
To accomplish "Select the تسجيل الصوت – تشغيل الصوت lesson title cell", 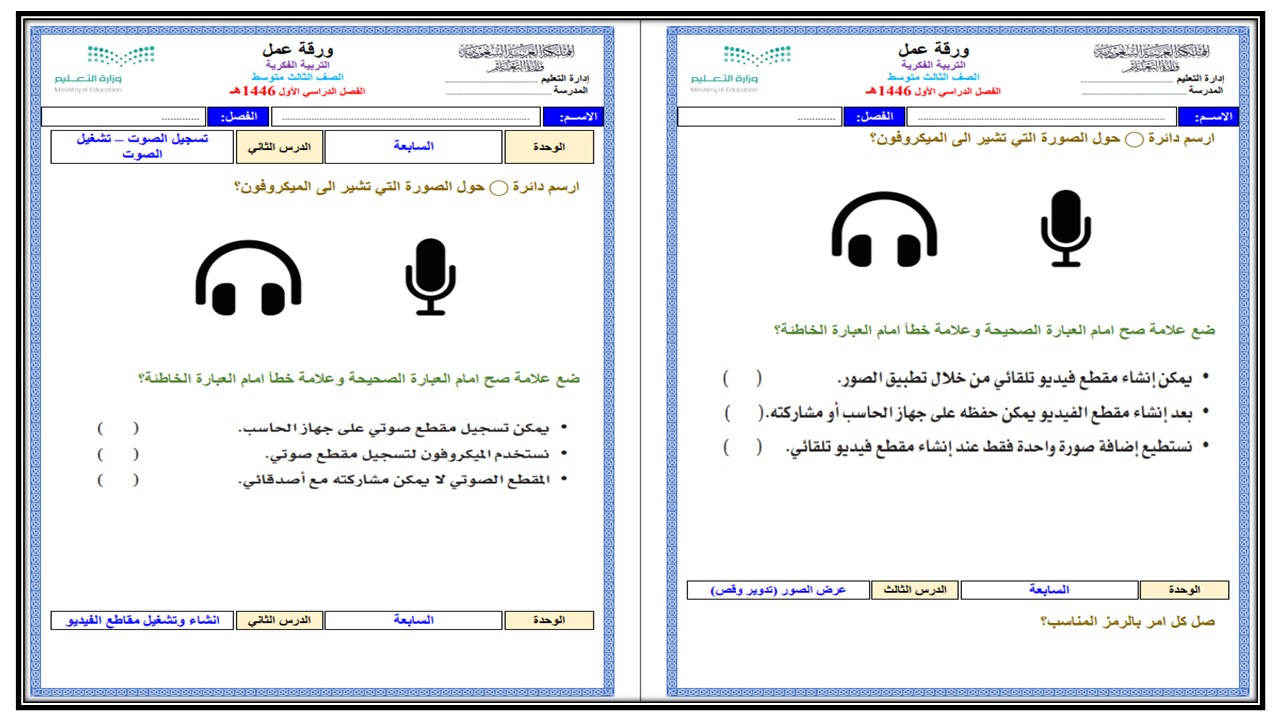I will coord(142,147).
